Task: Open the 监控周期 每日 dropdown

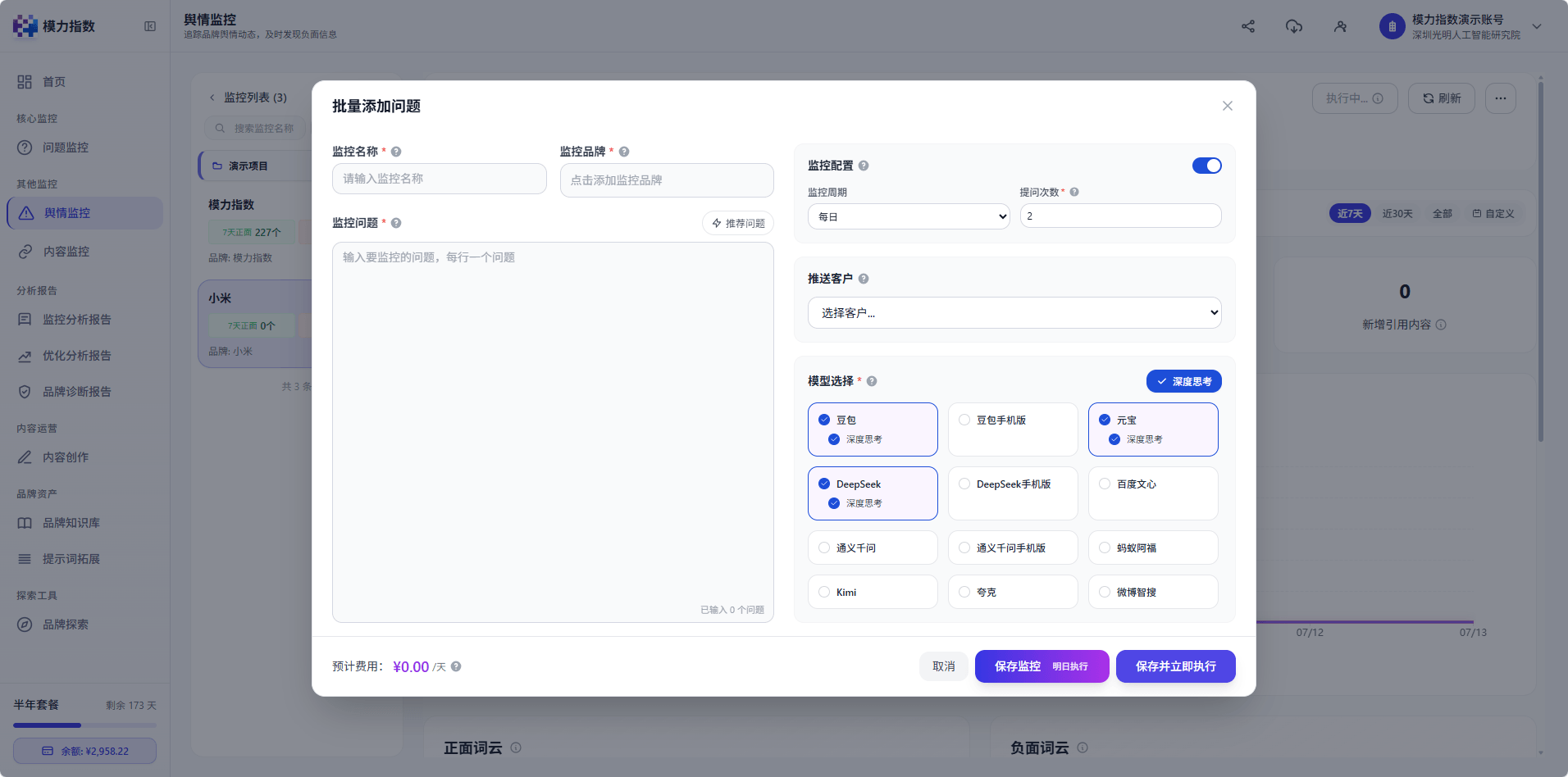Action: click(909, 216)
